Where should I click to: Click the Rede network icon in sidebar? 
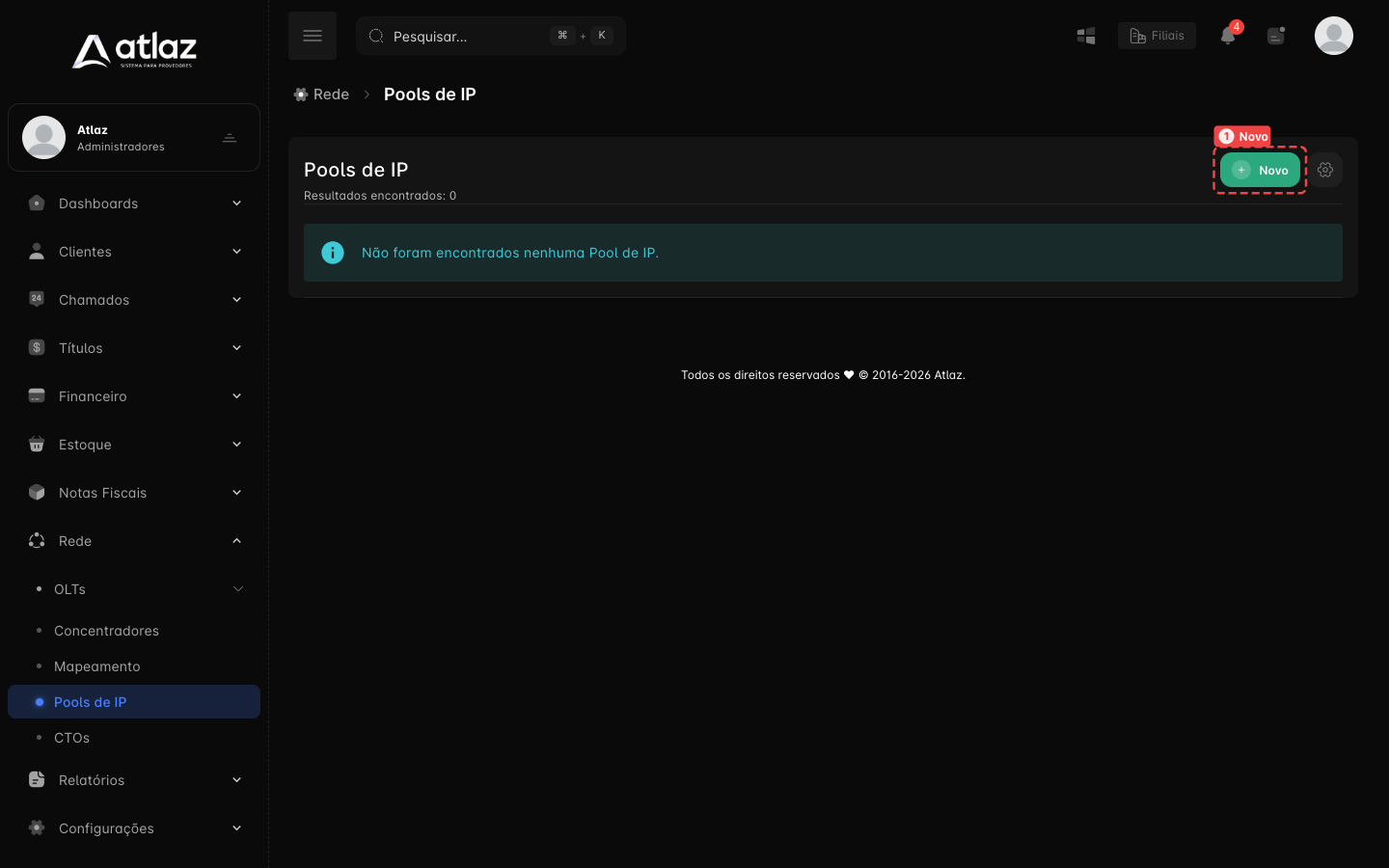click(37, 540)
